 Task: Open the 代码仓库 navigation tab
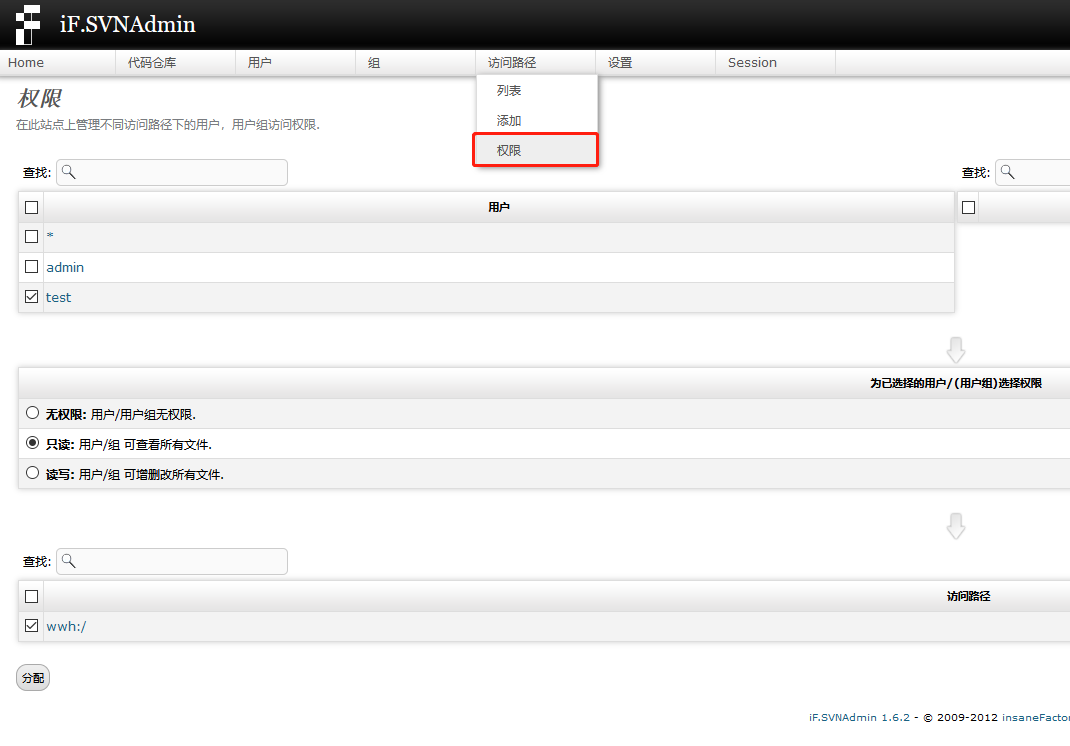tap(152, 62)
